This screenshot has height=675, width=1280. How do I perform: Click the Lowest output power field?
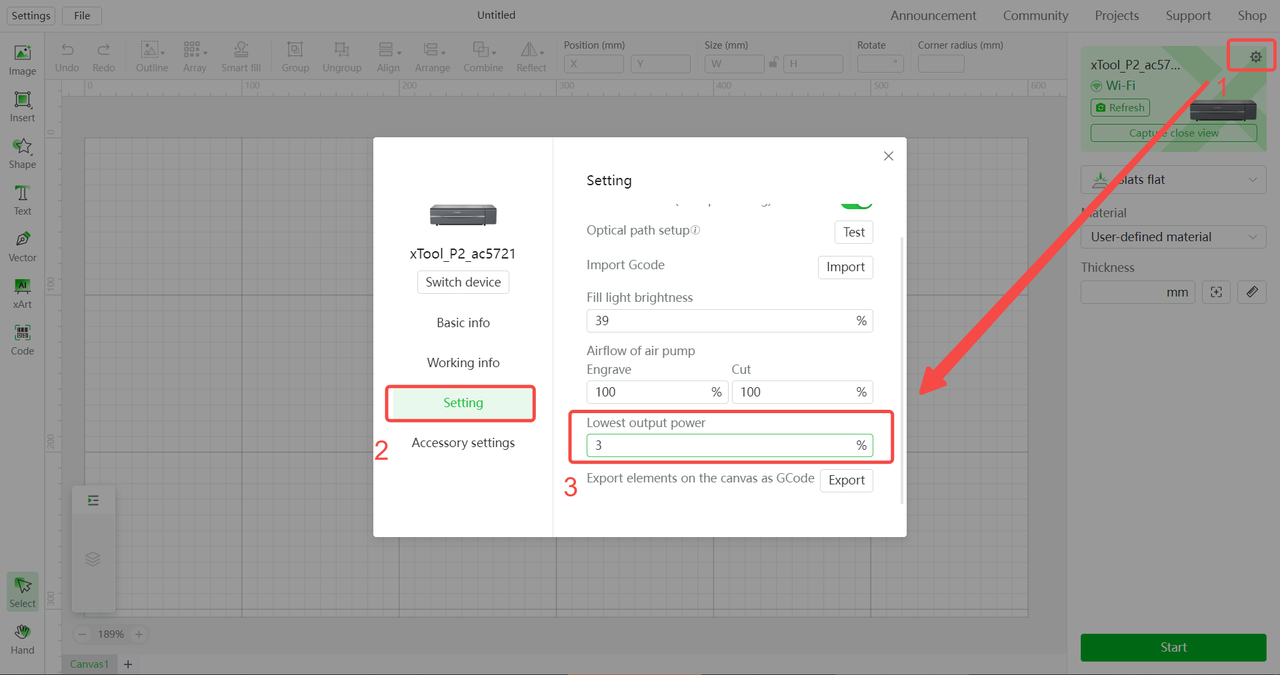coord(718,445)
